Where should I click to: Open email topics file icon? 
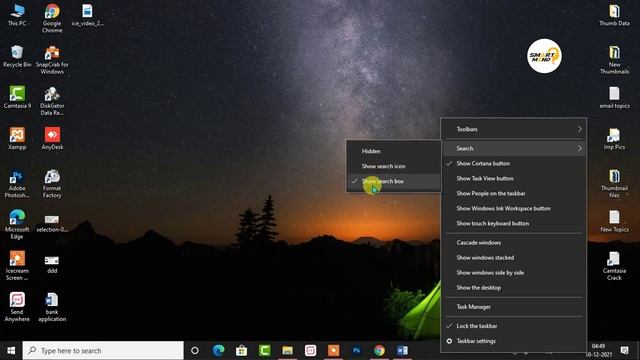[x=614, y=98]
